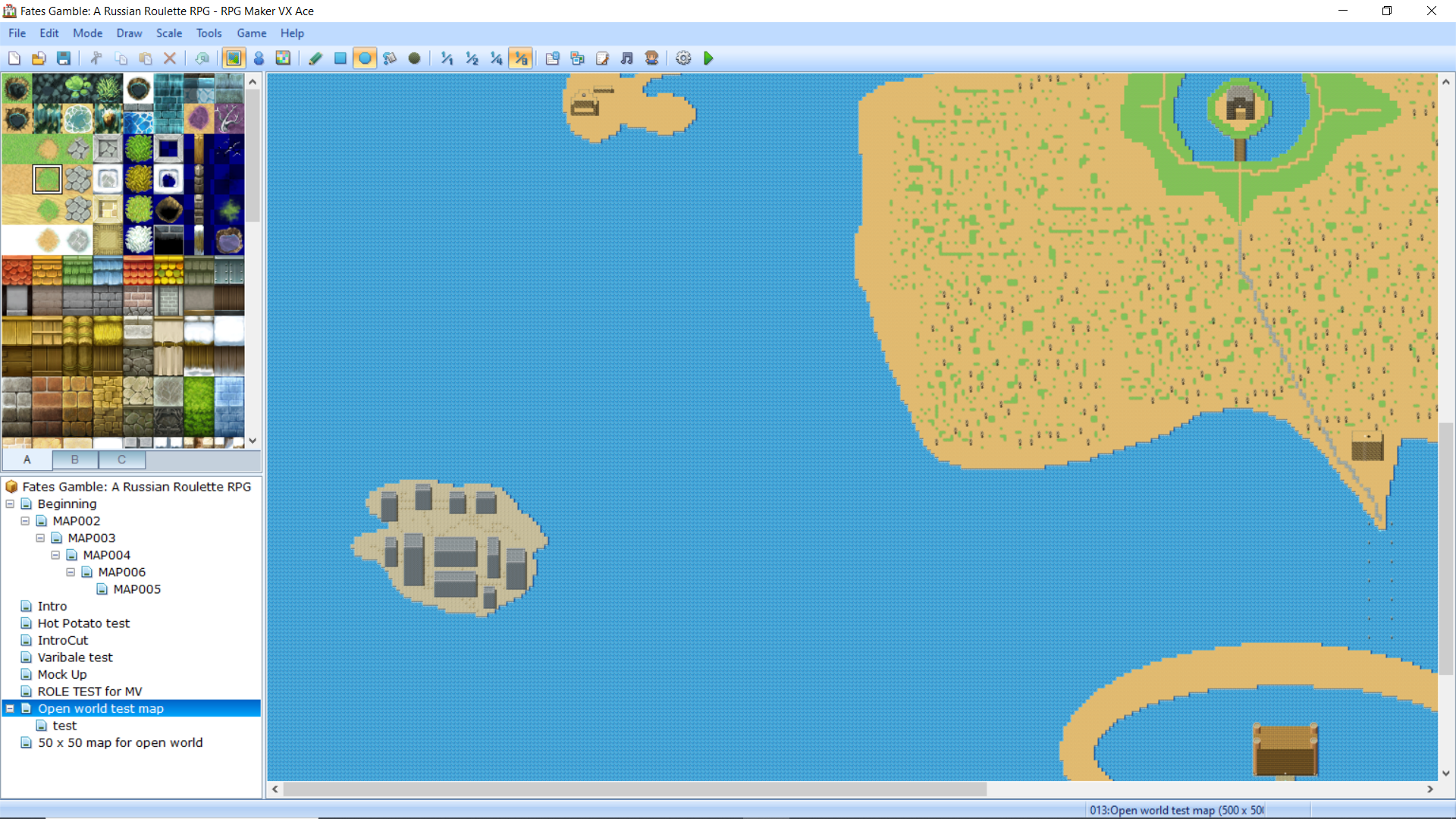Select the Flood Fill tool
1456x819 pixels.
tap(390, 58)
